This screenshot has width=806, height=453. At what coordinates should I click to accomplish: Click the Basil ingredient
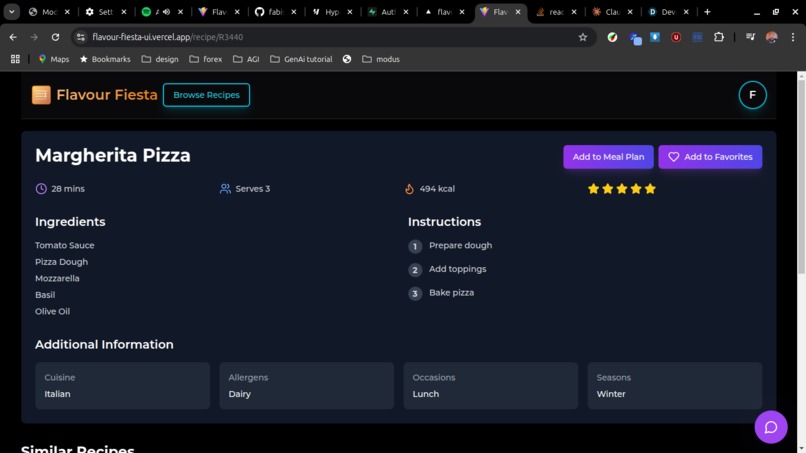(45, 295)
